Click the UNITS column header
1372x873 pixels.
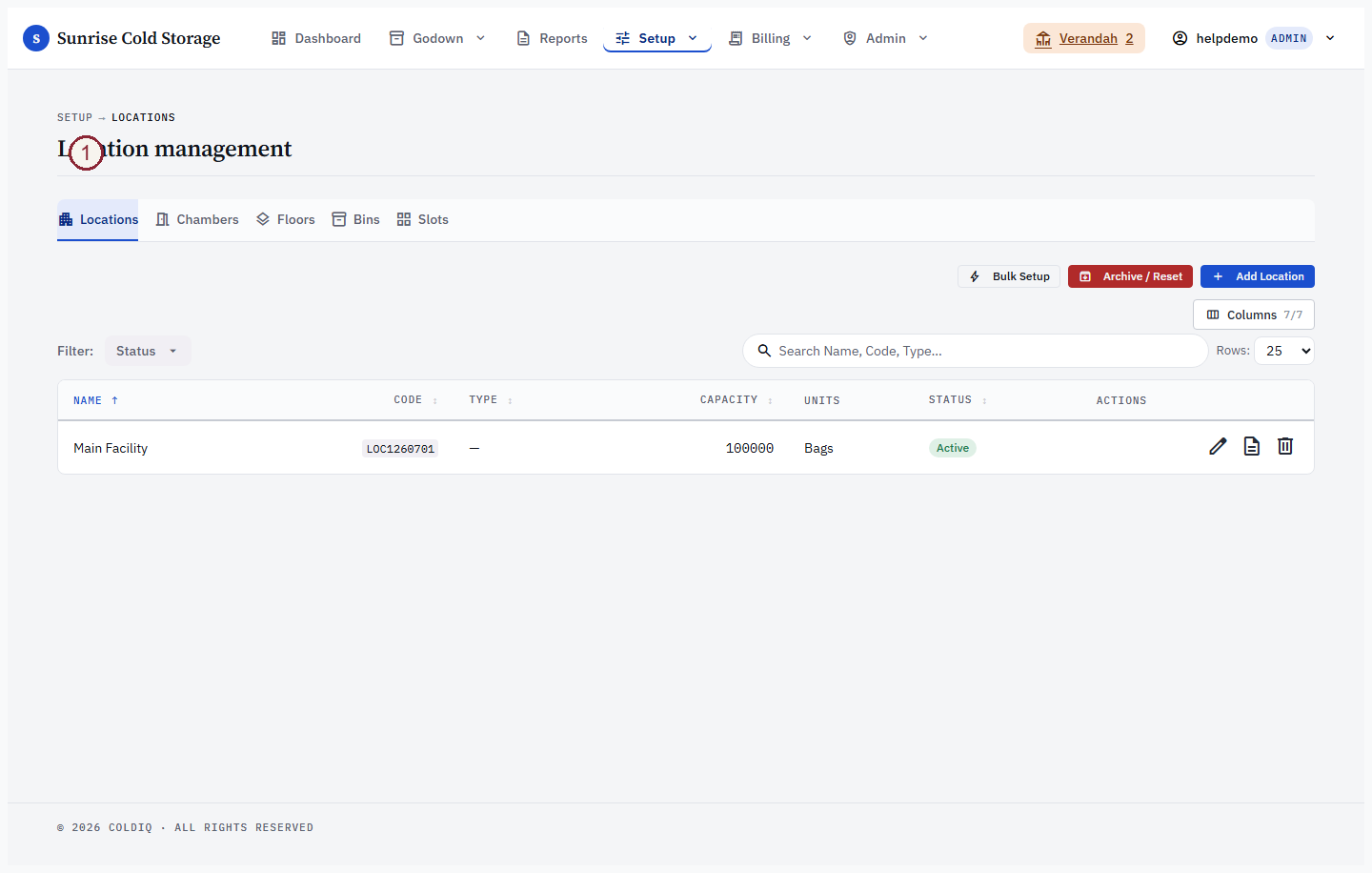coord(822,400)
